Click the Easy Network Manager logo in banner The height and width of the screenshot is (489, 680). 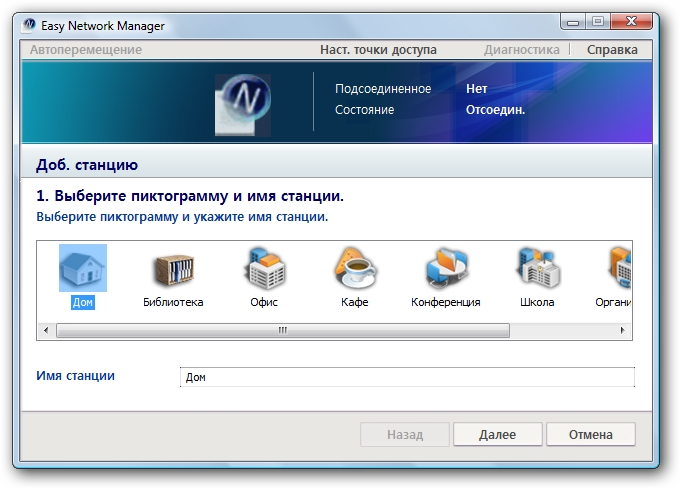[x=243, y=104]
